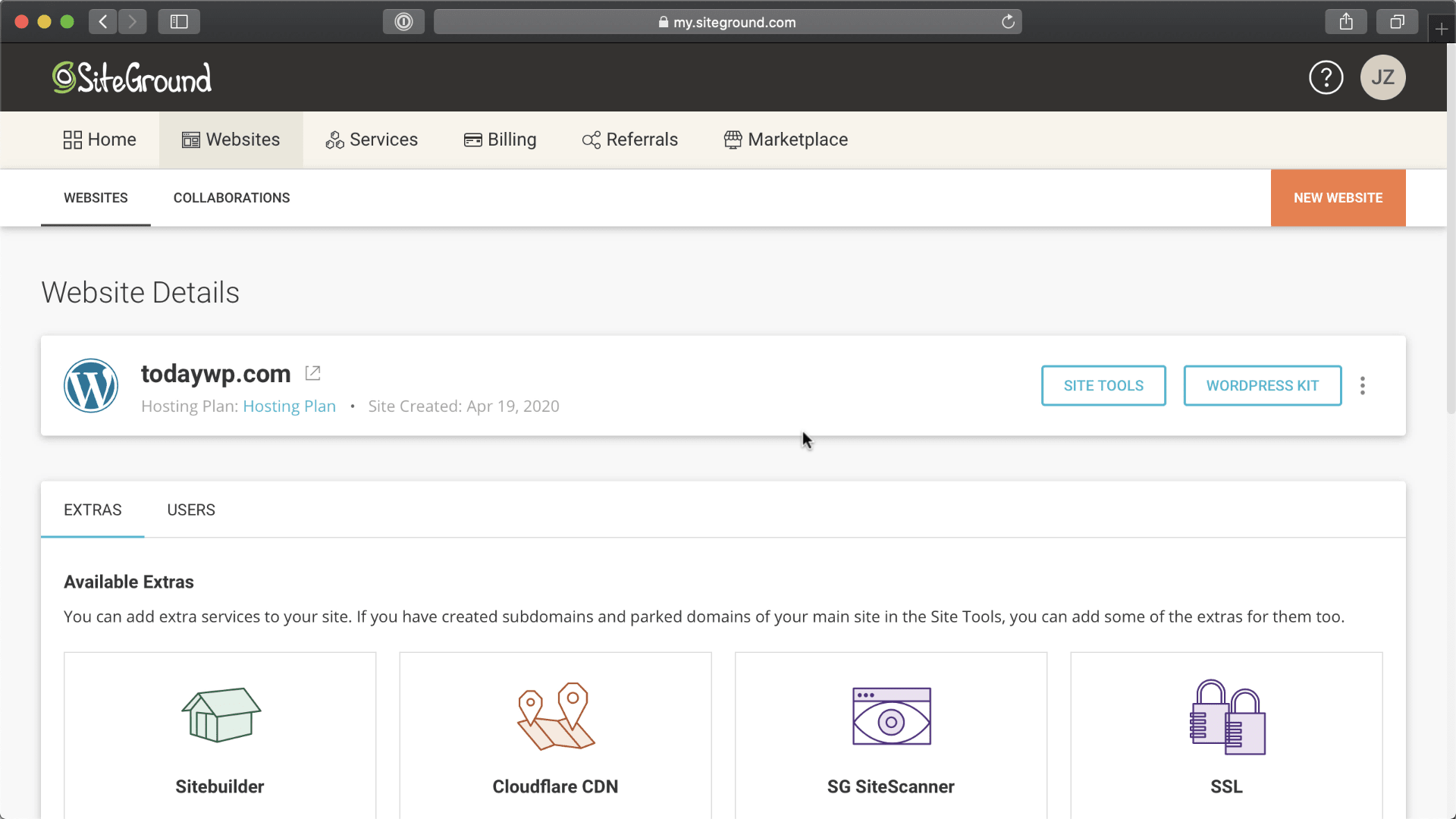Click the SG SiteScanner extra label
The height and width of the screenshot is (819, 1456).
pos(891,786)
